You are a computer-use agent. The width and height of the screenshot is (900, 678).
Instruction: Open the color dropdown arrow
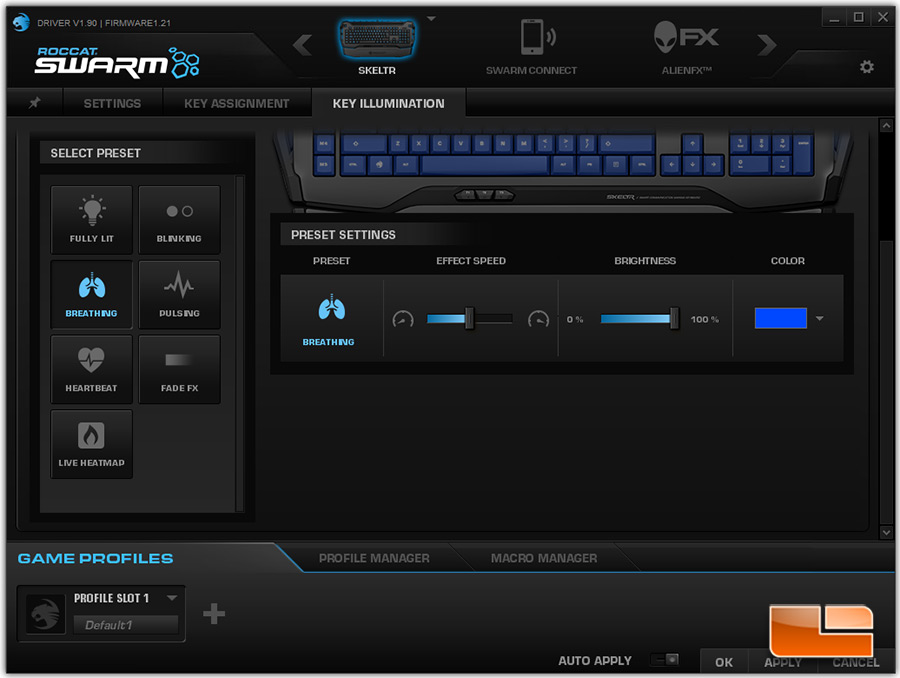click(820, 319)
